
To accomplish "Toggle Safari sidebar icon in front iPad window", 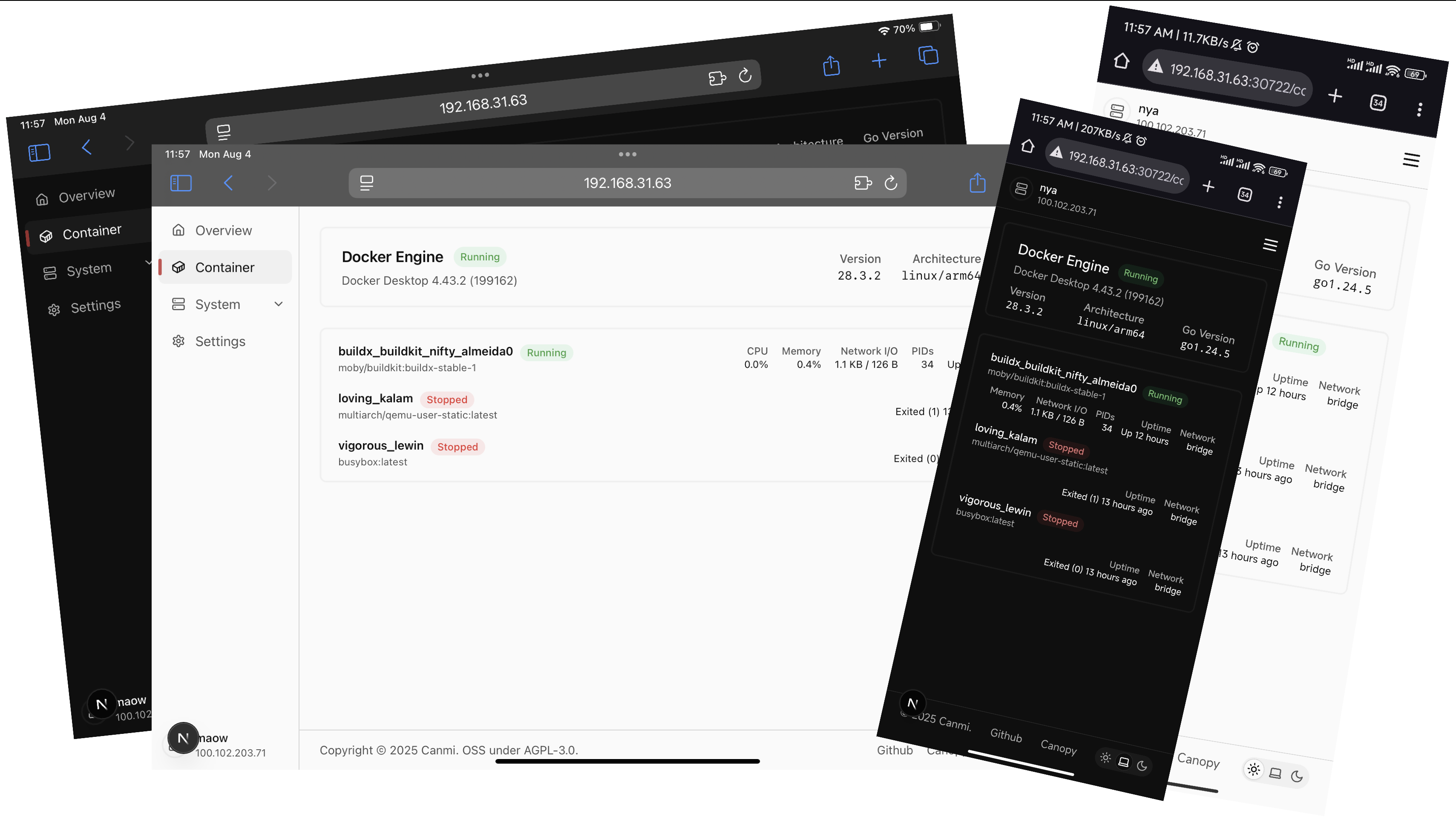I will coord(181,183).
